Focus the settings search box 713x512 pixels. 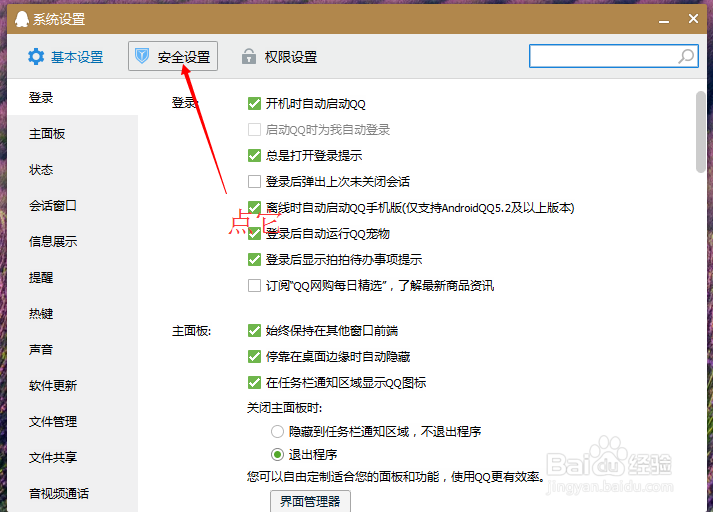click(x=613, y=56)
